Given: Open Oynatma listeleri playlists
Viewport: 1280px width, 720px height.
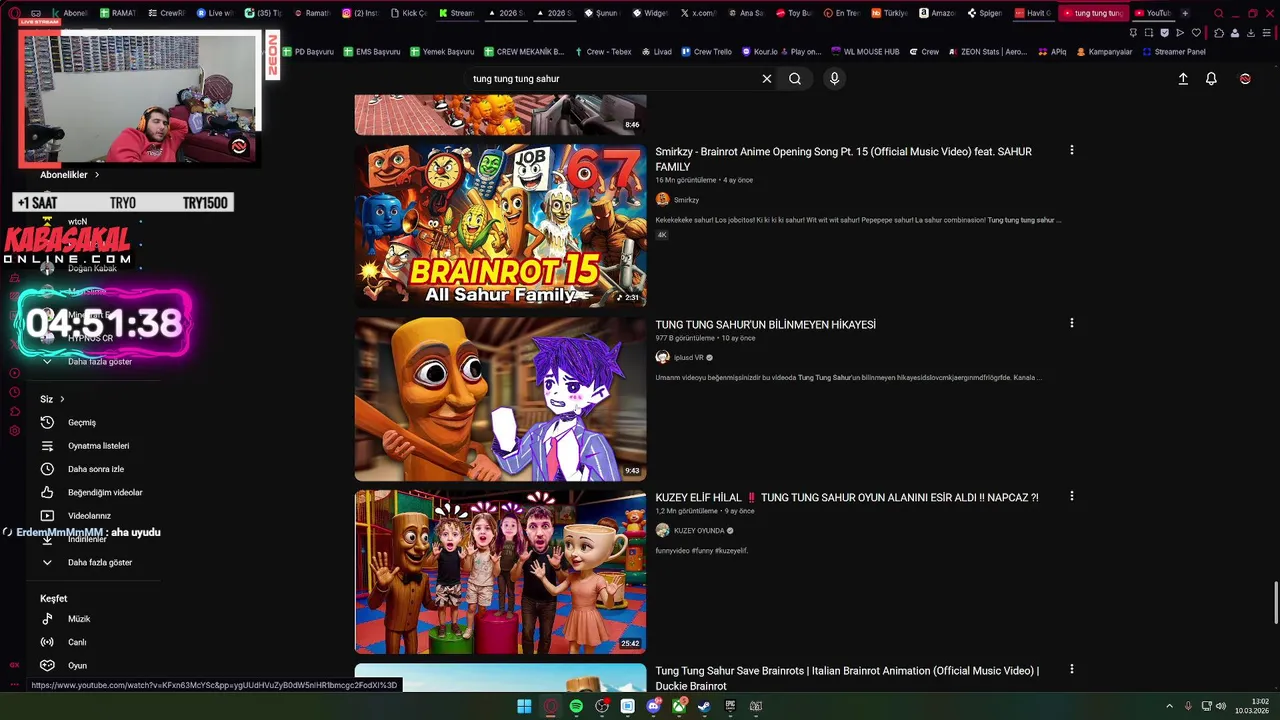Looking at the screenshot, I should pyautogui.click(x=98, y=446).
